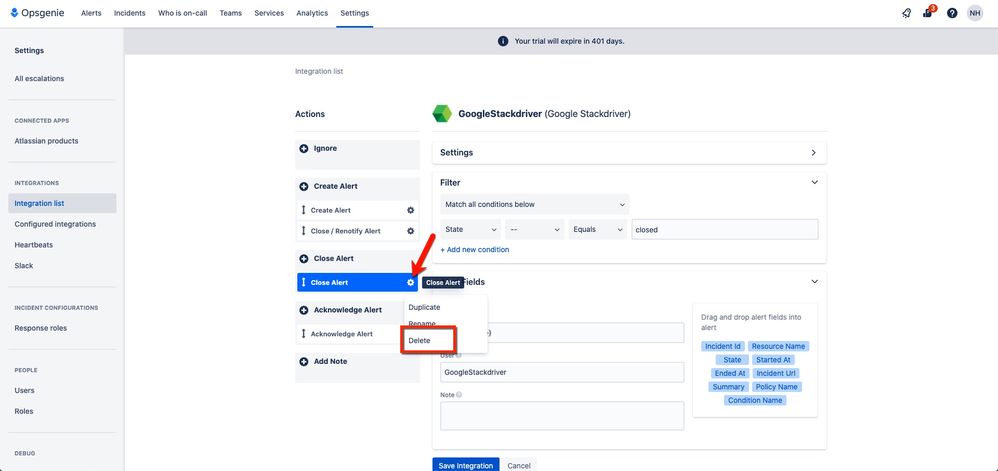The width and height of the screenshot is (998, 471).
Task: Select the Resource Name field tag
Action: click(778, 346)
